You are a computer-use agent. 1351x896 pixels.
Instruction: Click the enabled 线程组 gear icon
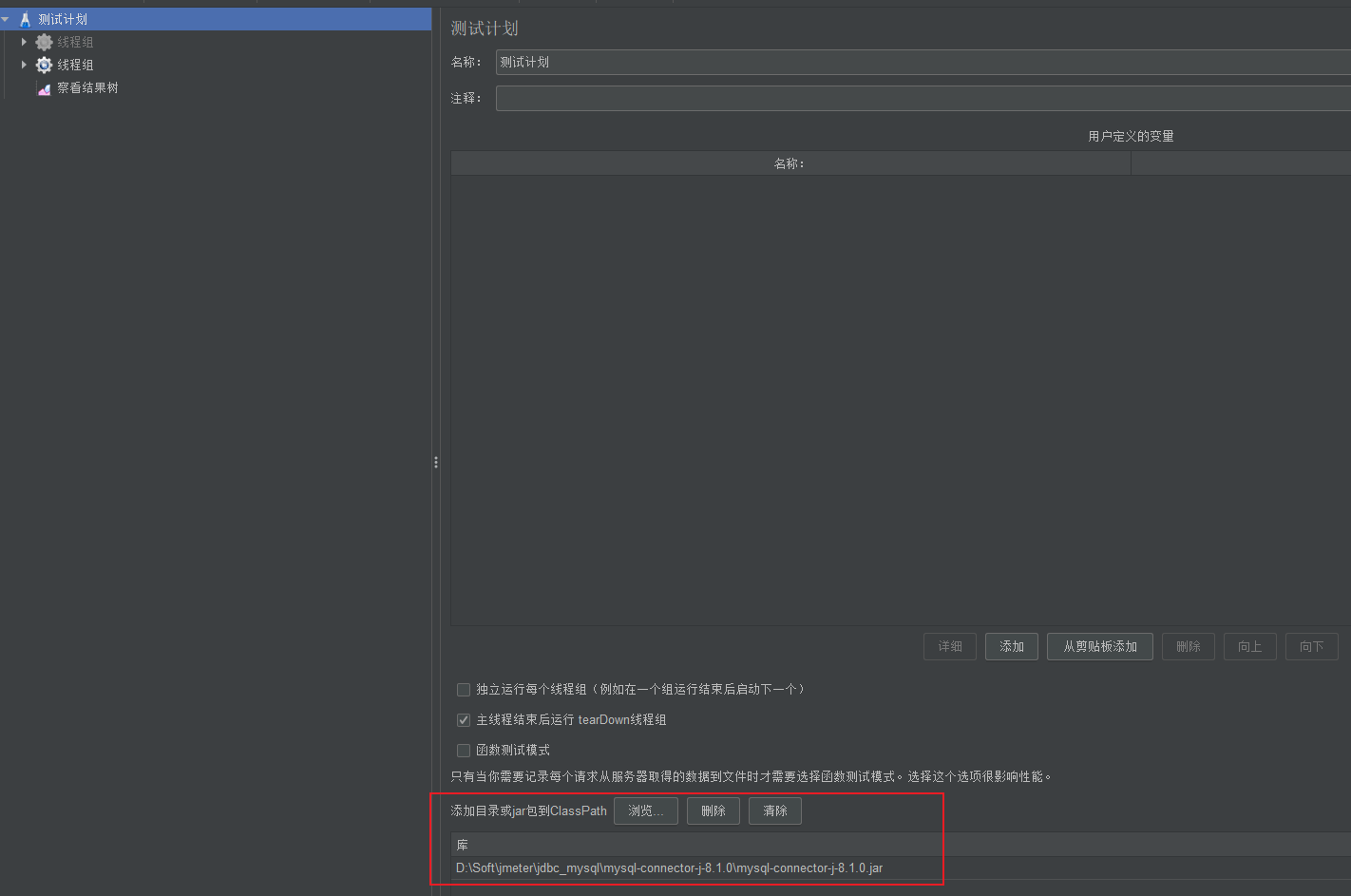(x=44, y=65)
